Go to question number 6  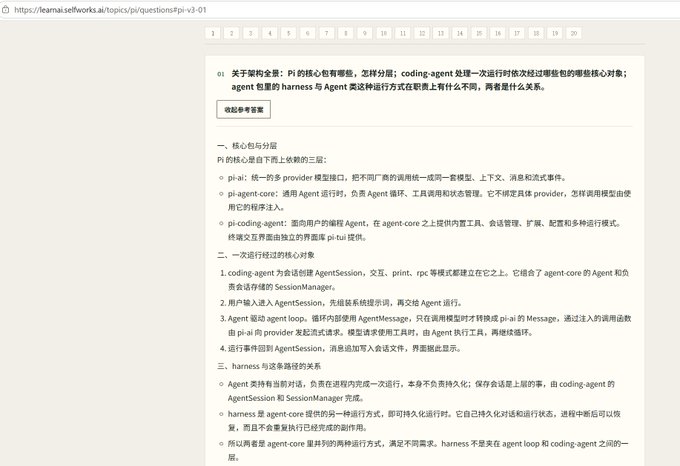(307, 33)
